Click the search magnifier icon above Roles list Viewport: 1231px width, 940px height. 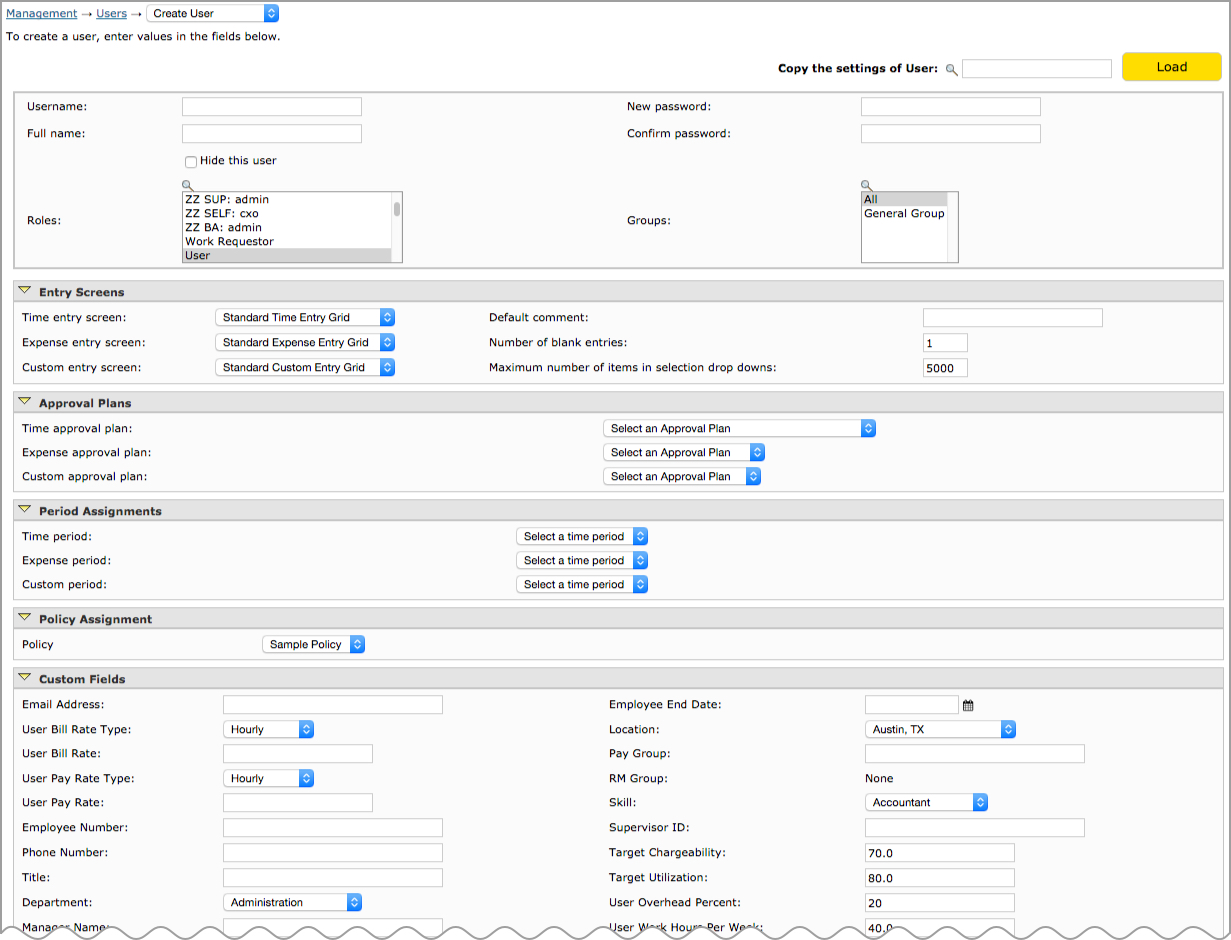tap(188, 186)
